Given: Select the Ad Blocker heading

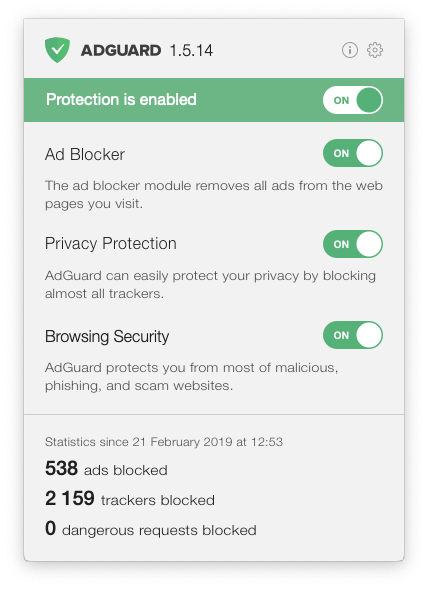Looking at the screenshot, I should click(x=85, y=154).
